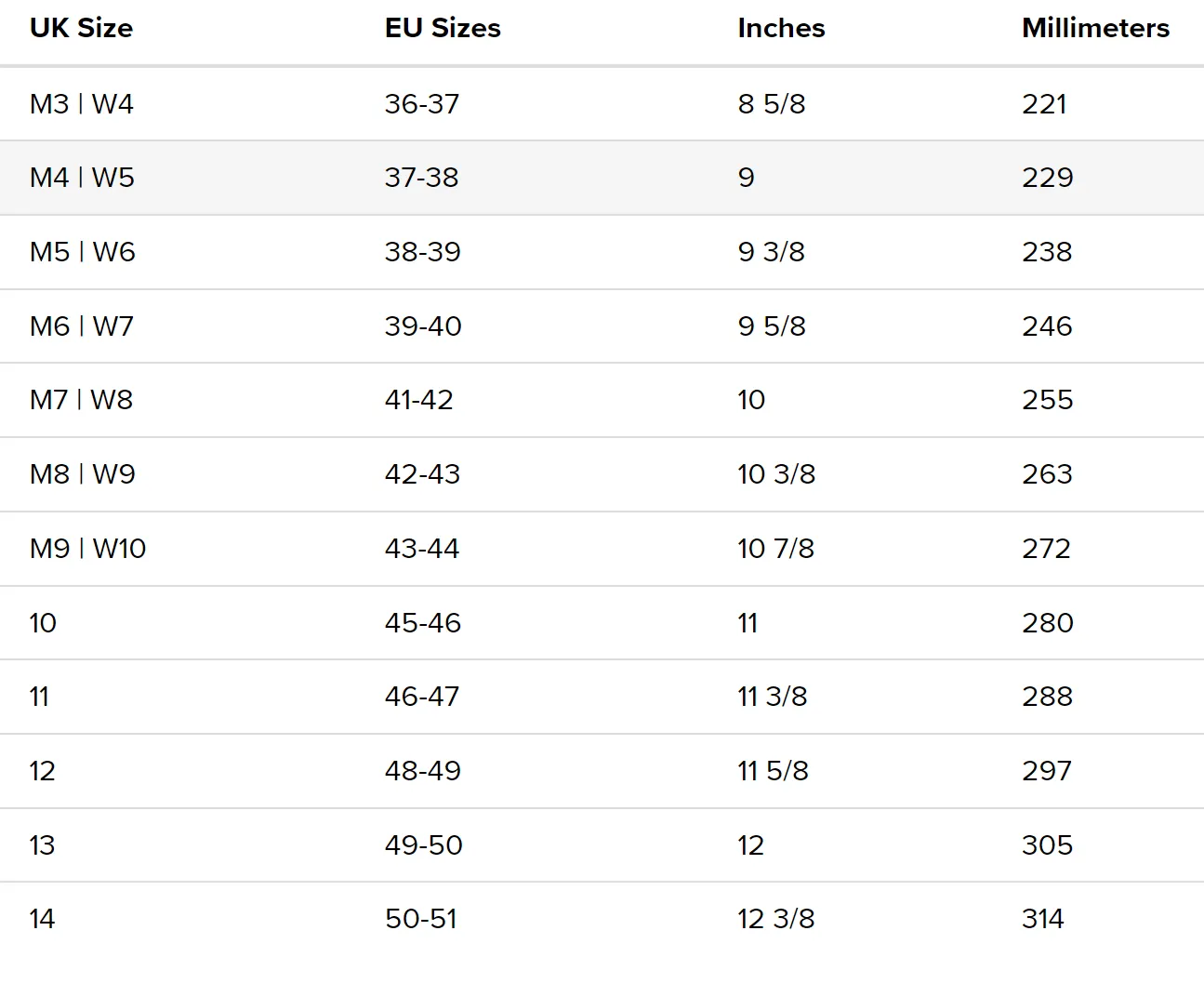Click the 9 5/8 inches value
The width and height of the screenshot is (1204, 997).
pyautogui.click(x=772, y=326)
